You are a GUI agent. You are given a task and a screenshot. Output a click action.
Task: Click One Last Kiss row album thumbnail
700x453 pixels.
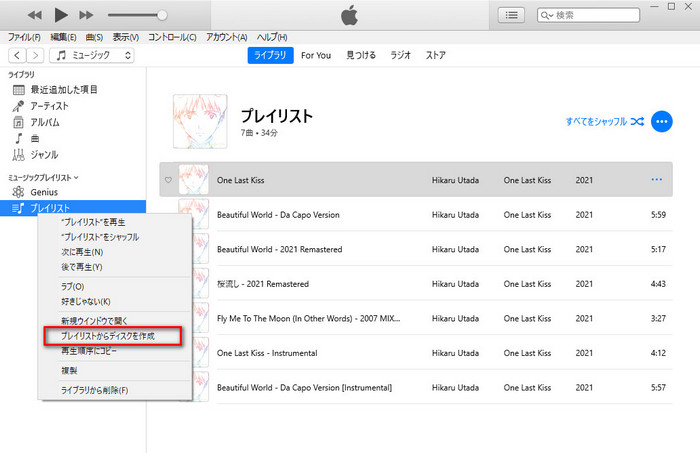click(194, 179)
